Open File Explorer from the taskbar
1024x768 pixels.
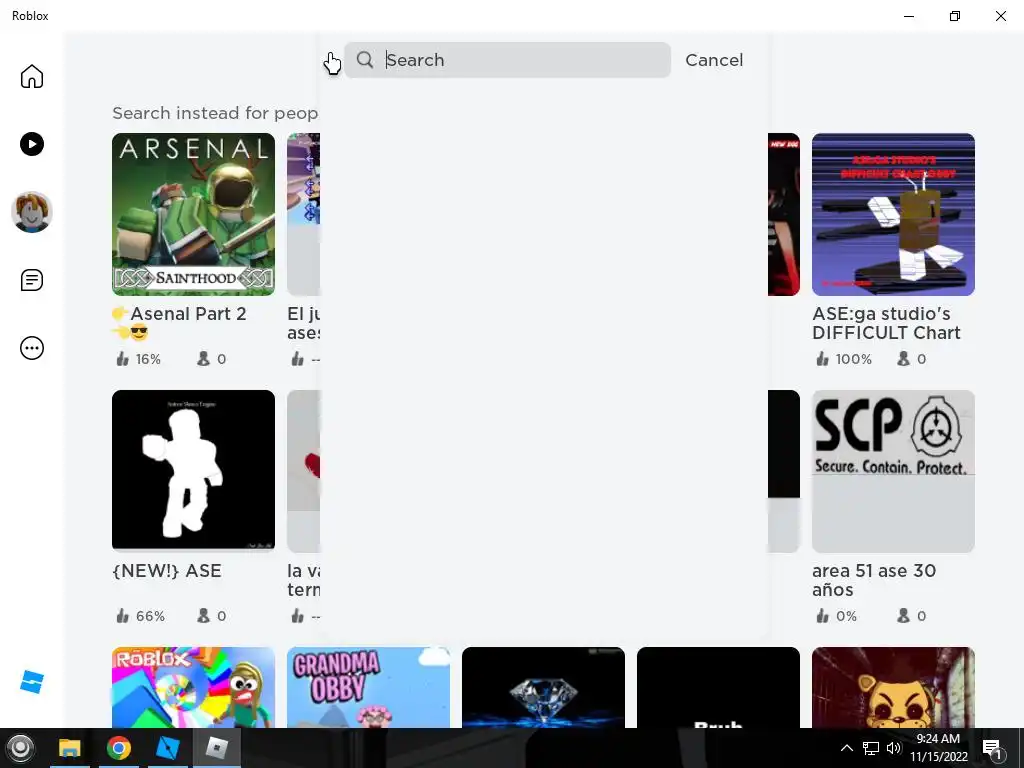[x=70, y=748]
